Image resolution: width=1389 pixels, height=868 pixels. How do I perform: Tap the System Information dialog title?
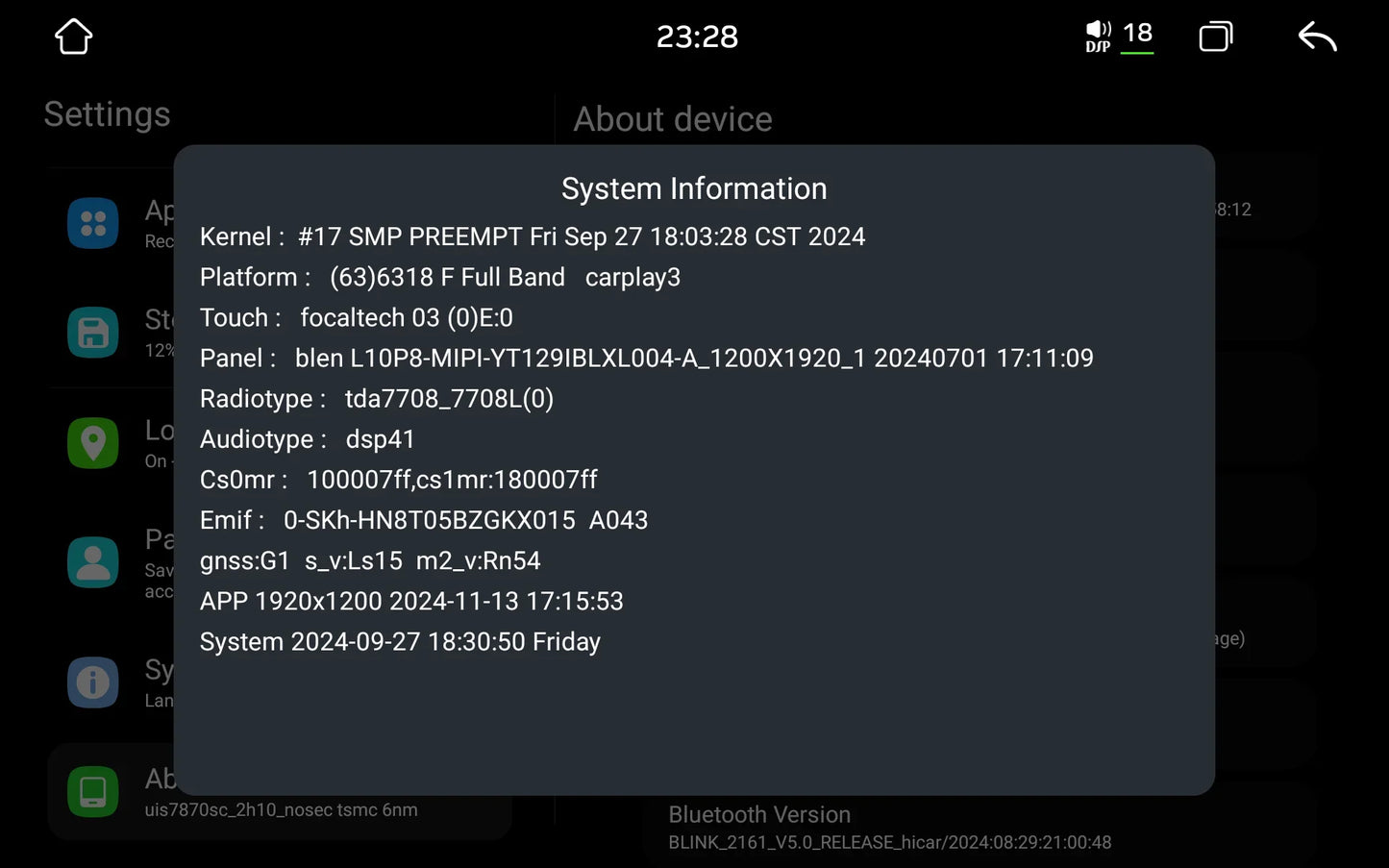pos(694,188)
